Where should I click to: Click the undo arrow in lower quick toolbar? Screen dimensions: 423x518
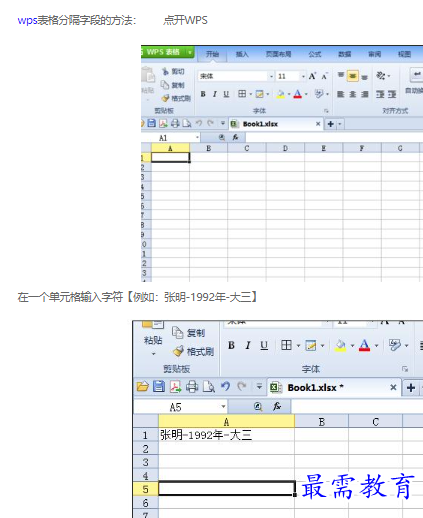click(x=225, y=387)
